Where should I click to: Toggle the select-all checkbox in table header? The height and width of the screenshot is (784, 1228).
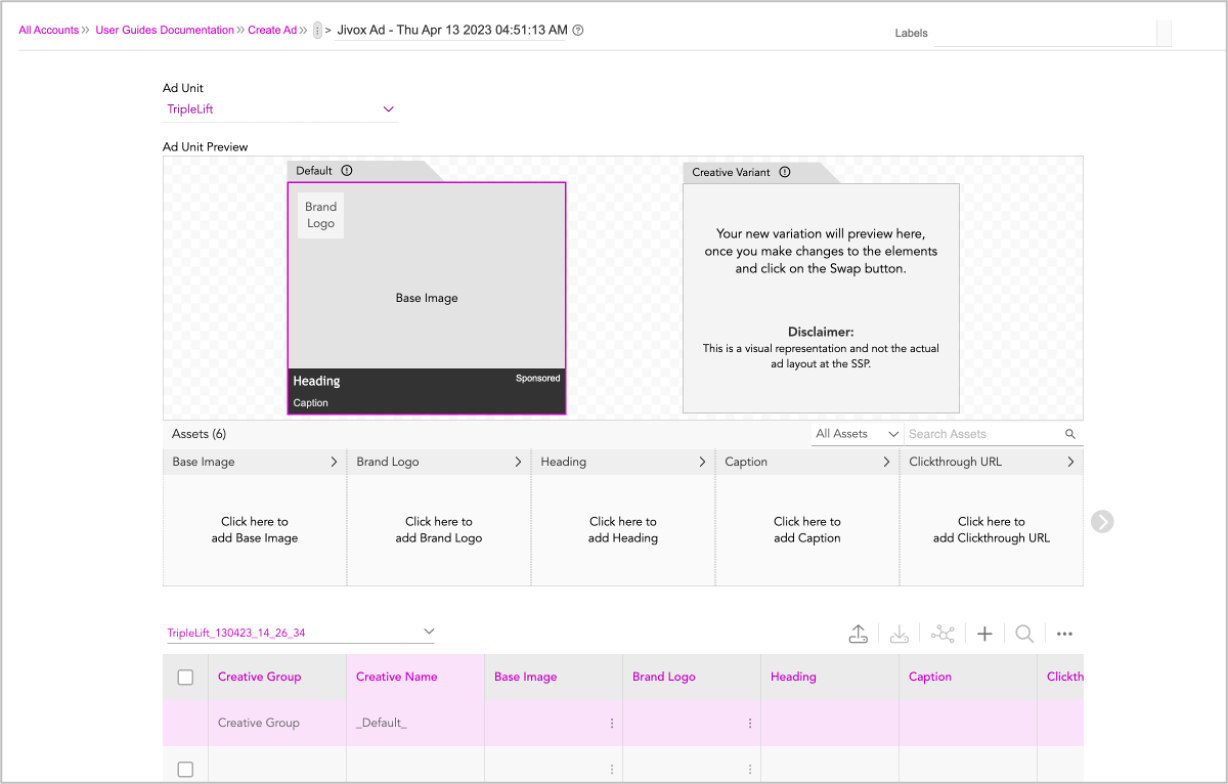coord(185,677)
